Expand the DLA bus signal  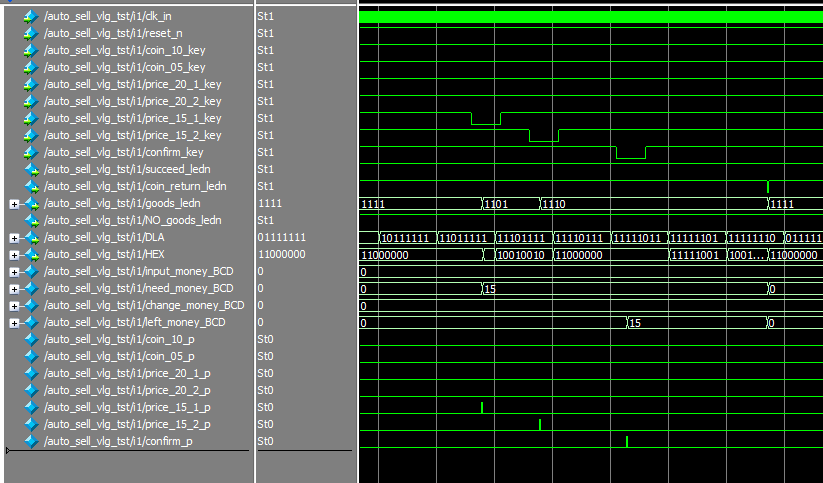click(x=14, y=237)
